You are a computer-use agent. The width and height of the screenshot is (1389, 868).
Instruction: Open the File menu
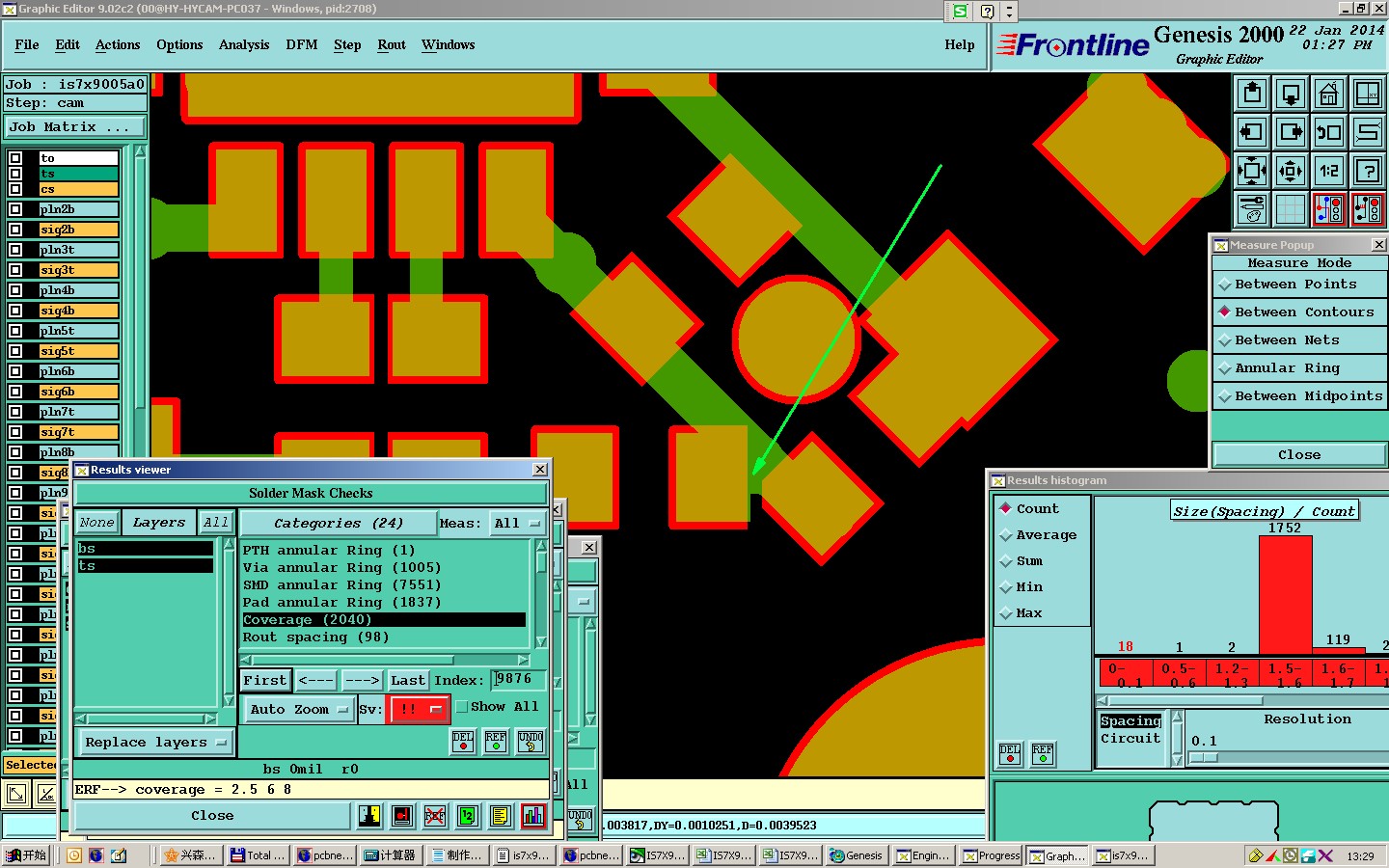[x=27, y=45]
